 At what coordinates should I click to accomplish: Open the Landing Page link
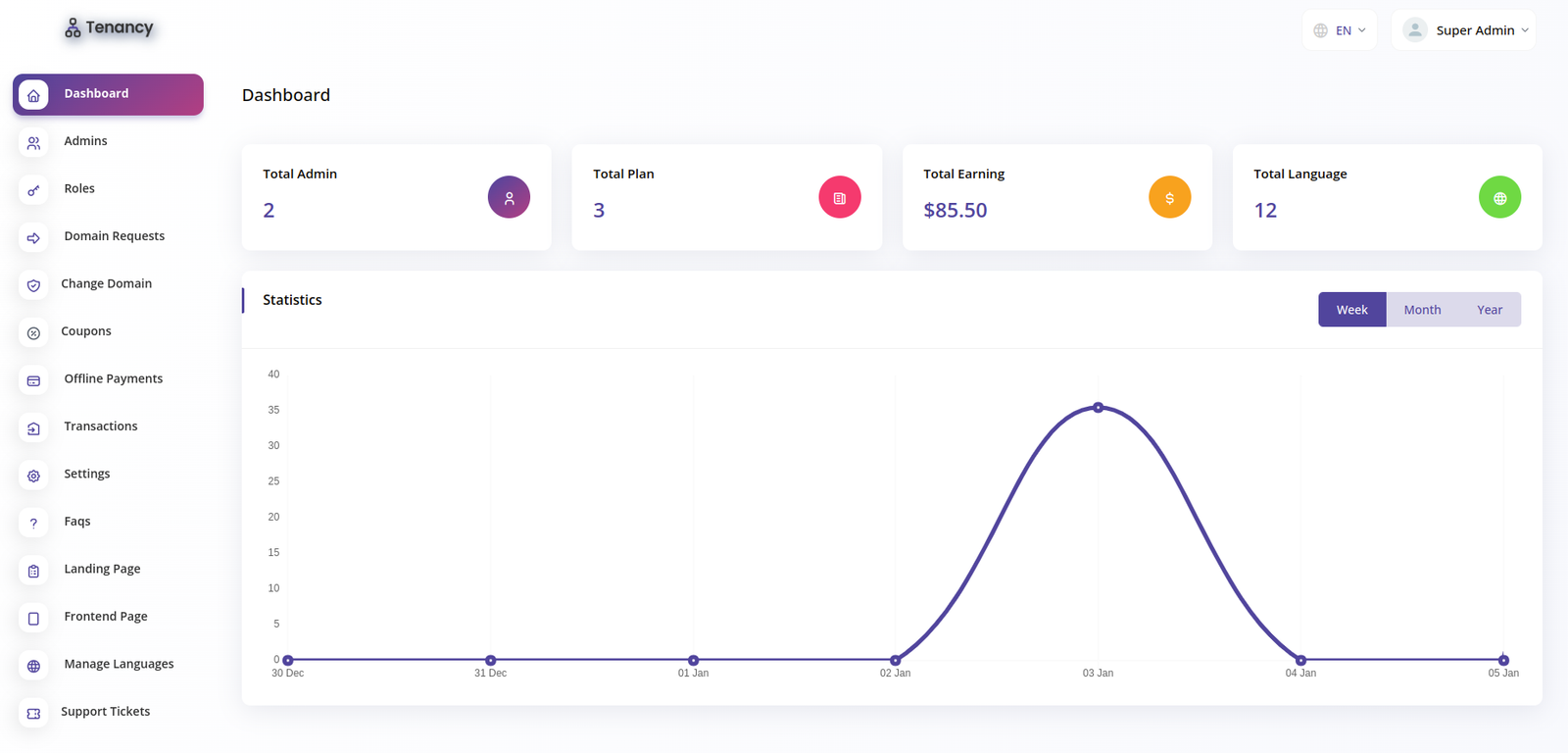click(x=102, y=569)
